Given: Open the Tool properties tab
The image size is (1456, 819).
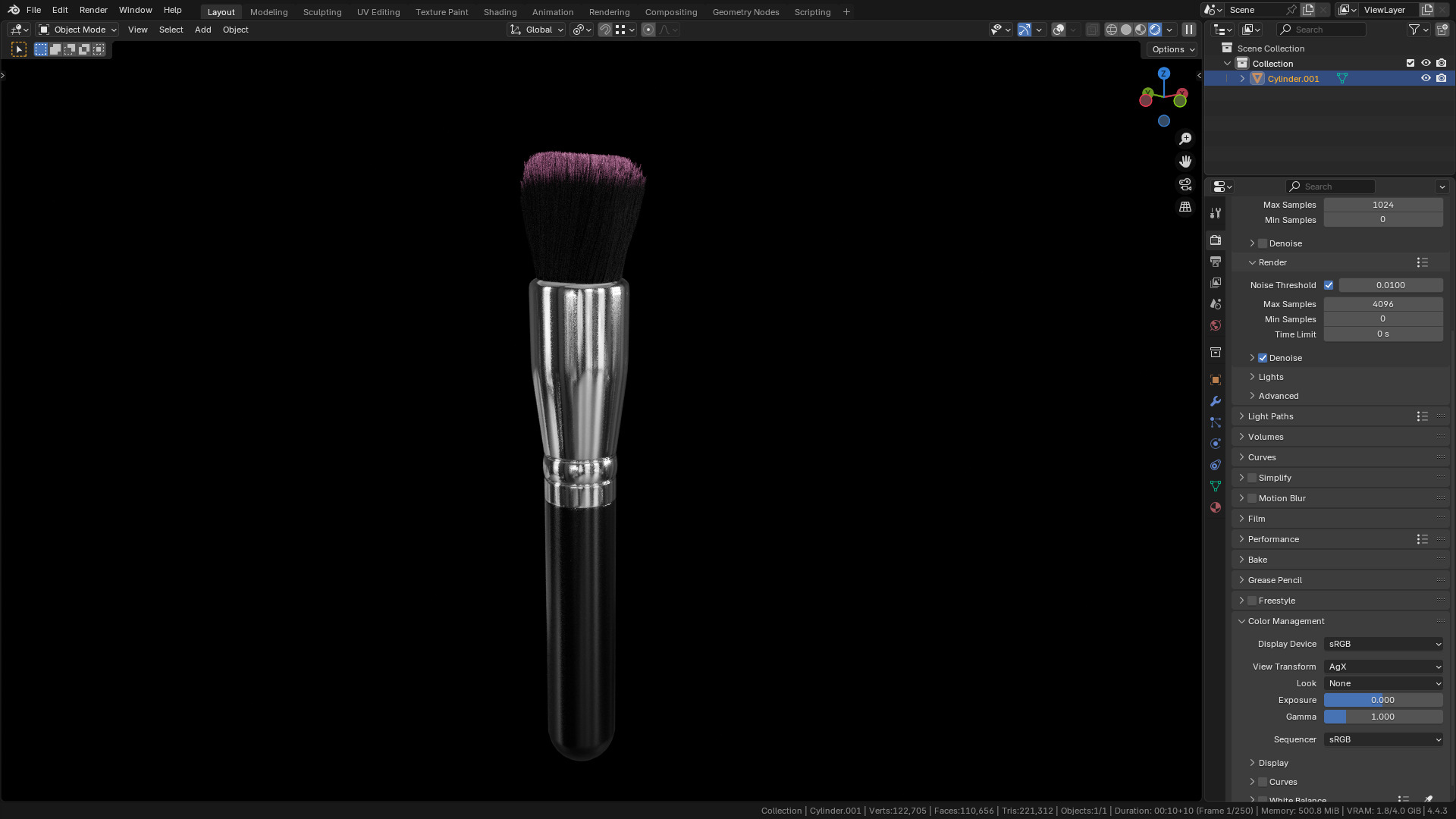Looking at the screenshot, I should [x=1216, y=213].
